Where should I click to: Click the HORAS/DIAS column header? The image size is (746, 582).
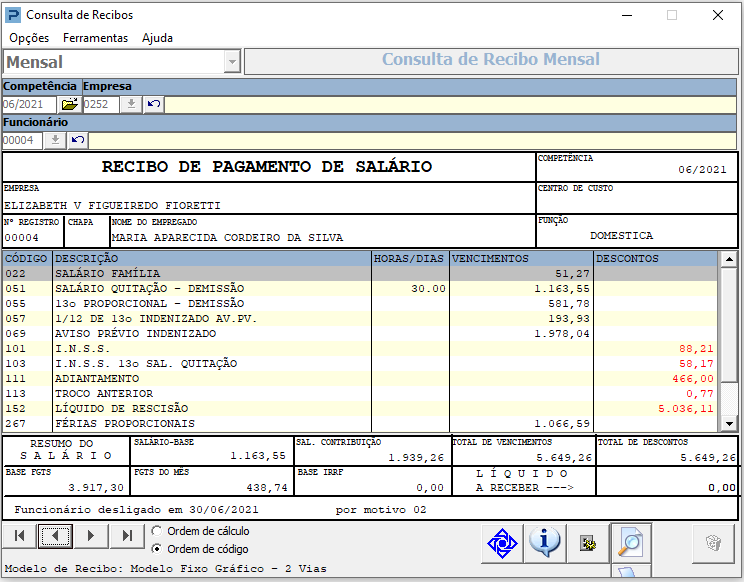[410, 258]
